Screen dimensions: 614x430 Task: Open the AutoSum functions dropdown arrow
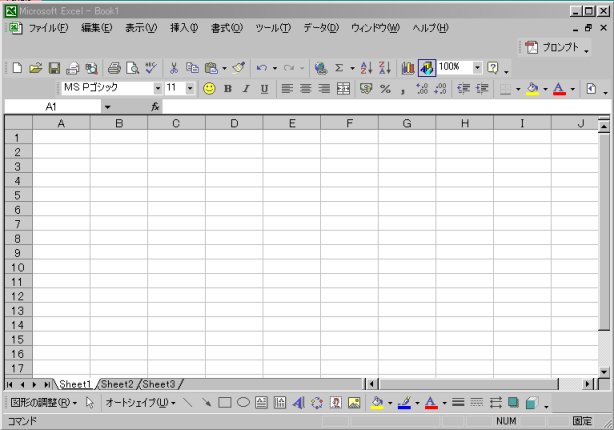[x=352, y=68]
